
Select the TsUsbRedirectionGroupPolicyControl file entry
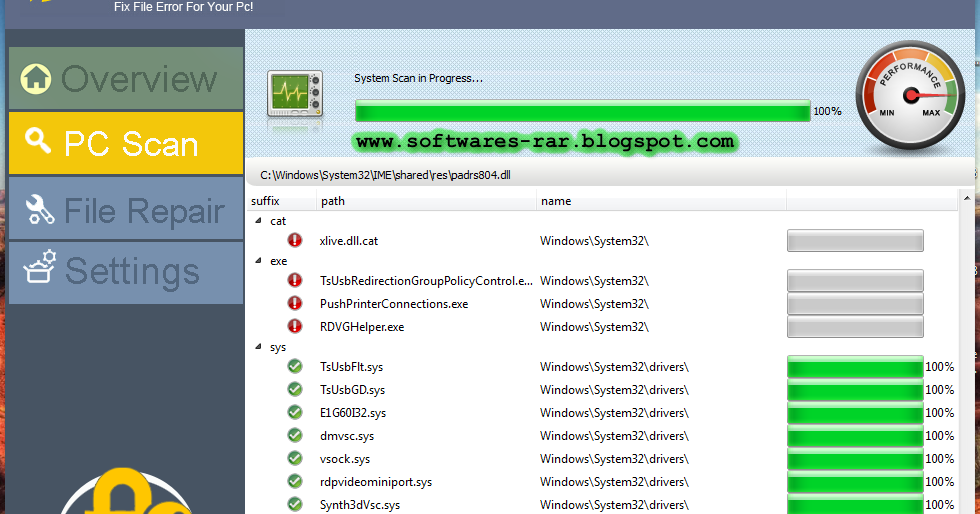coord(426,281)
